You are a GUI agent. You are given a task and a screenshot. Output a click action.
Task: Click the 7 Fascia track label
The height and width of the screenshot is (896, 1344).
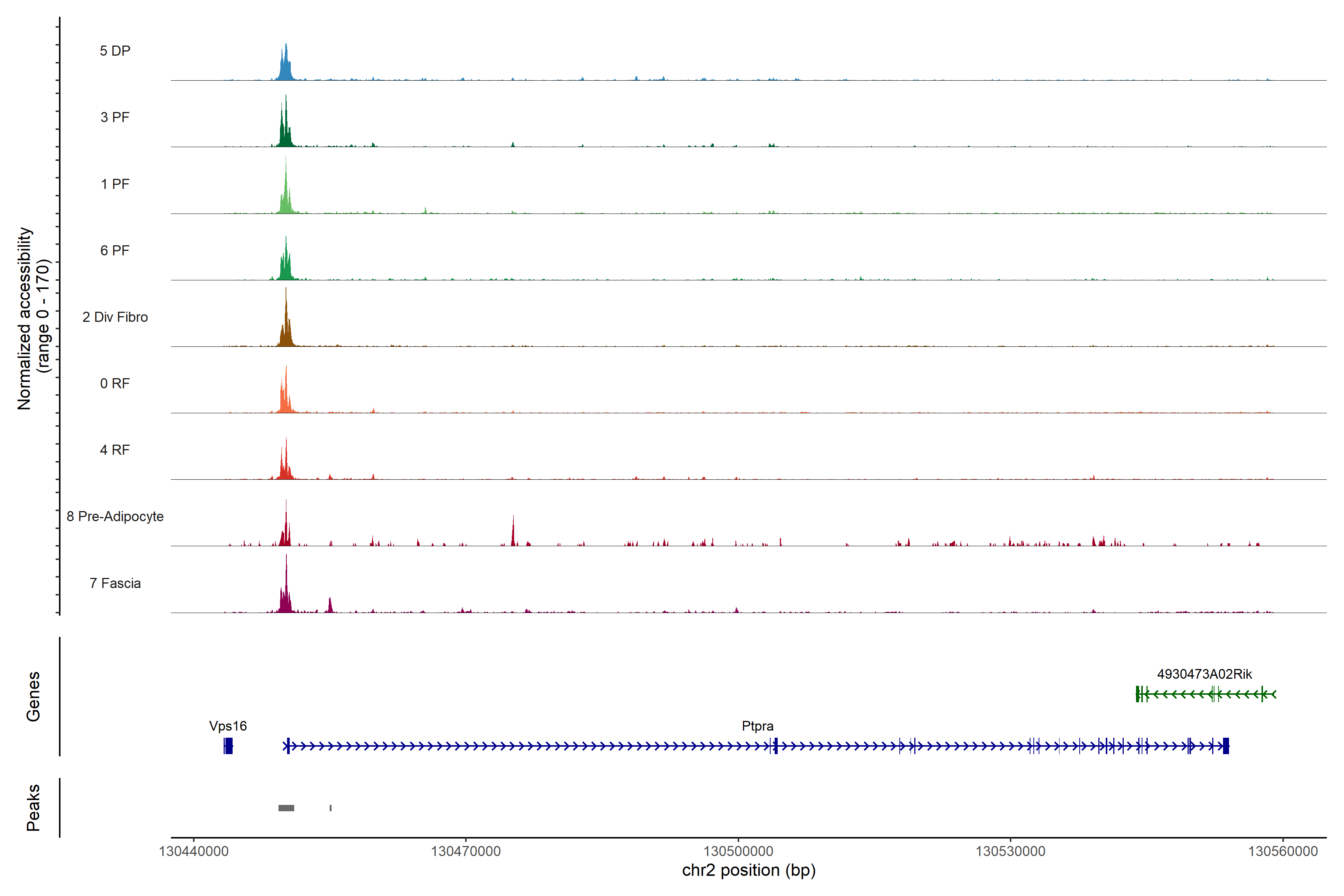115,584
